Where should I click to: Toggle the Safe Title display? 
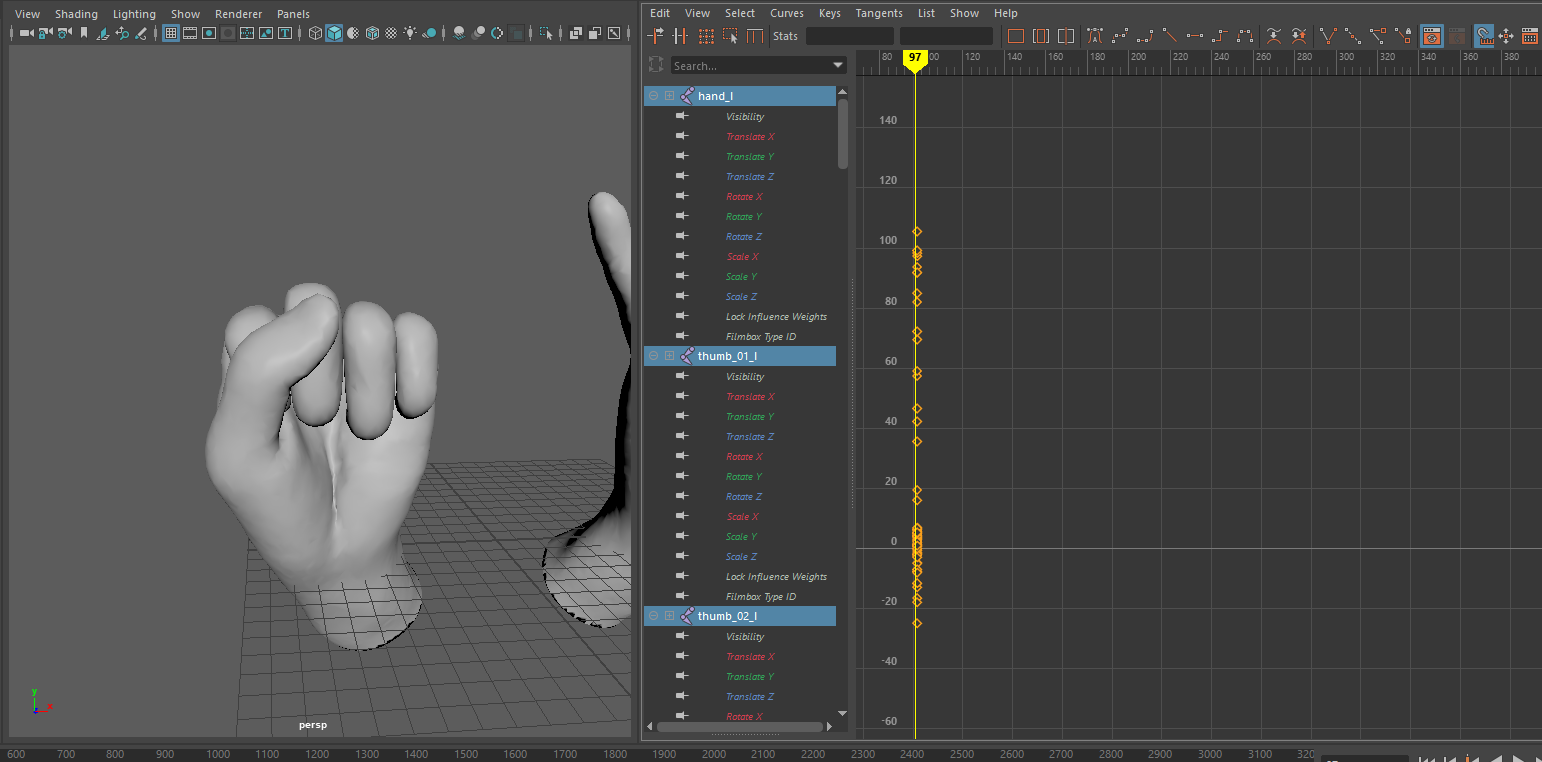coord(285,33)
